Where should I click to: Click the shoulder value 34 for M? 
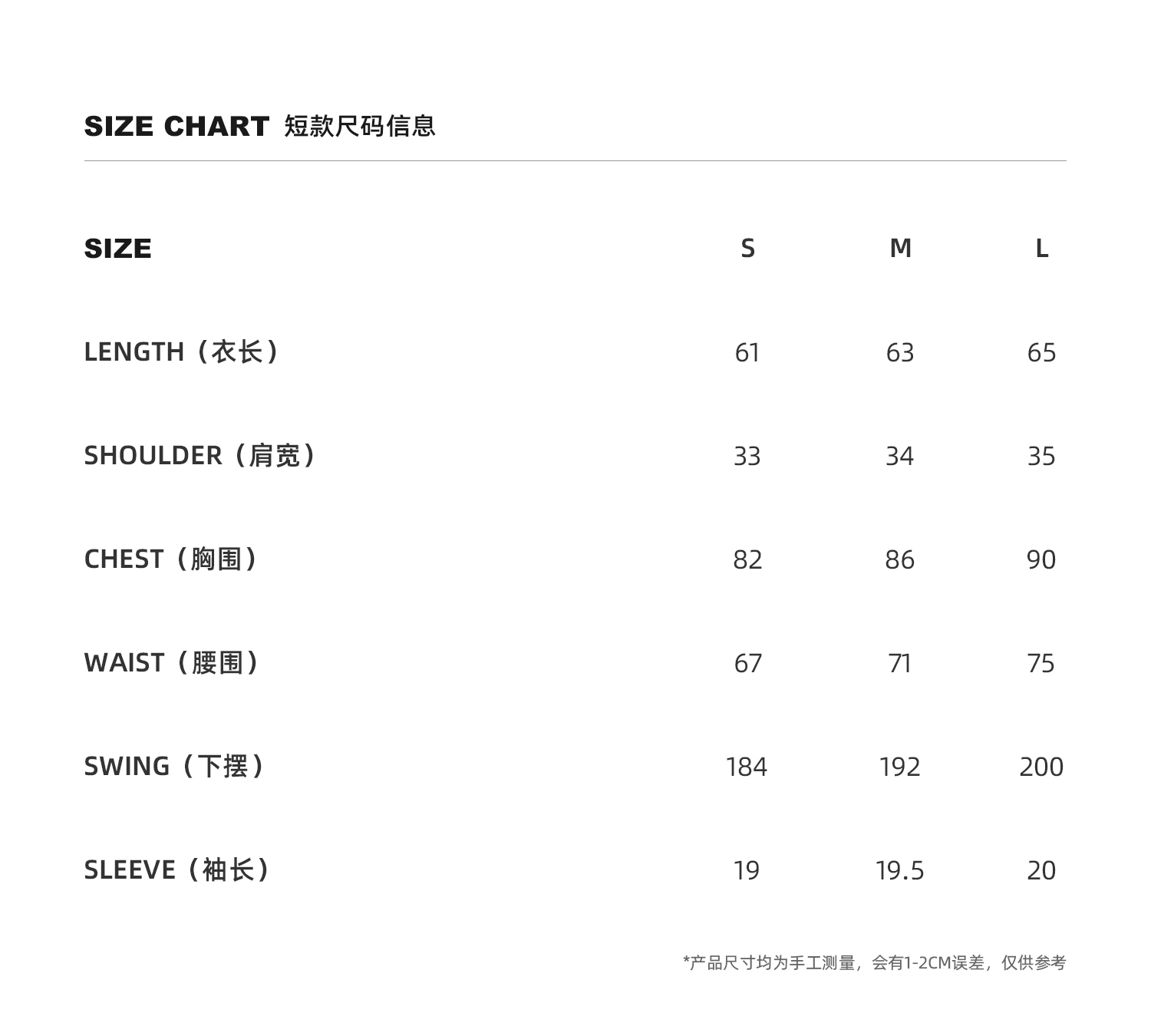[900, 457]
